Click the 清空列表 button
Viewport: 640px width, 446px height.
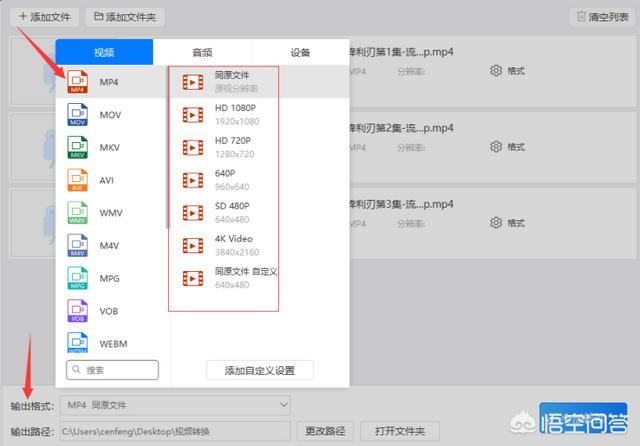click(x=602, y=17)
